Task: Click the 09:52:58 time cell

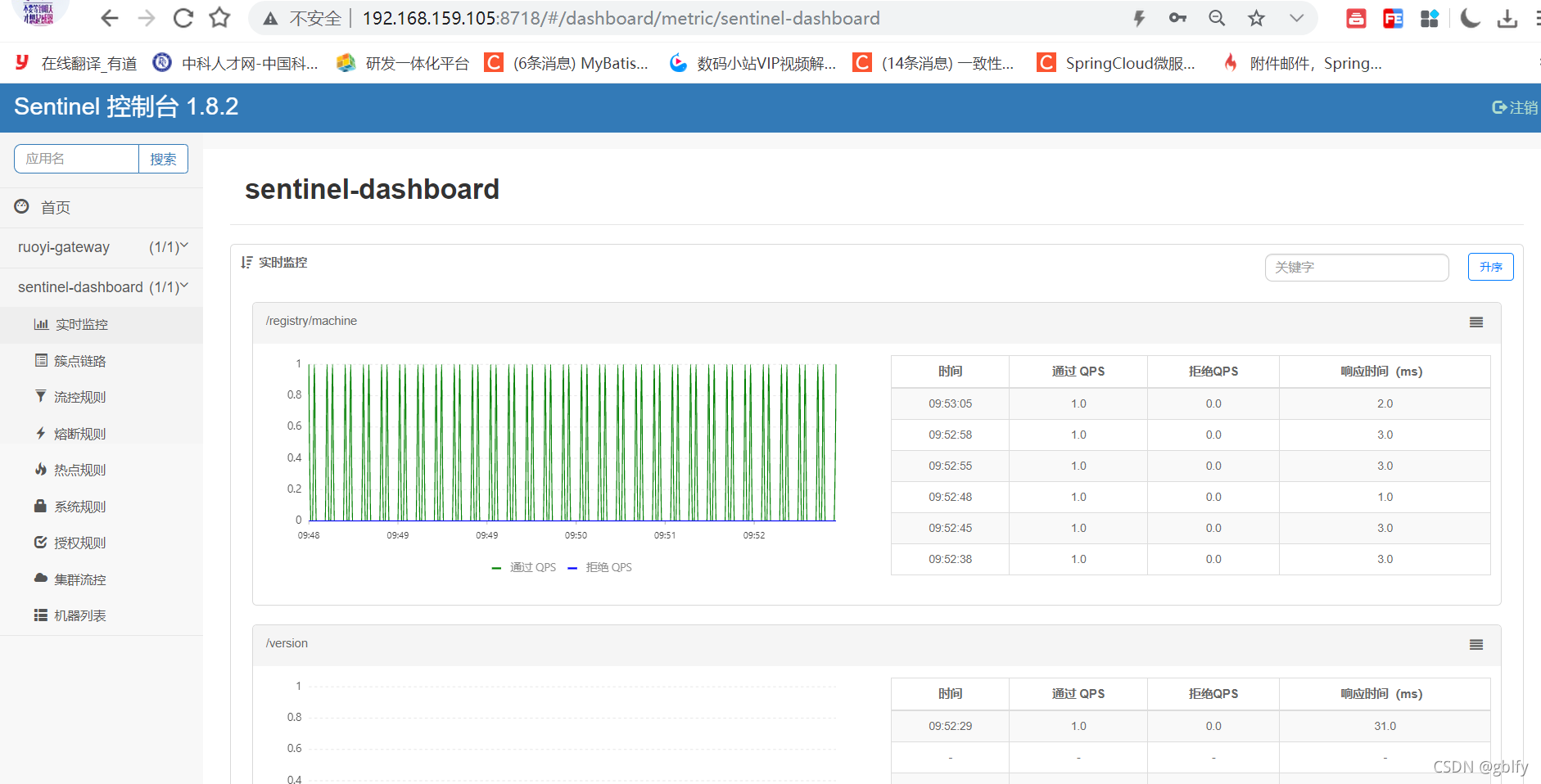Action: click(x=950, y=435)
